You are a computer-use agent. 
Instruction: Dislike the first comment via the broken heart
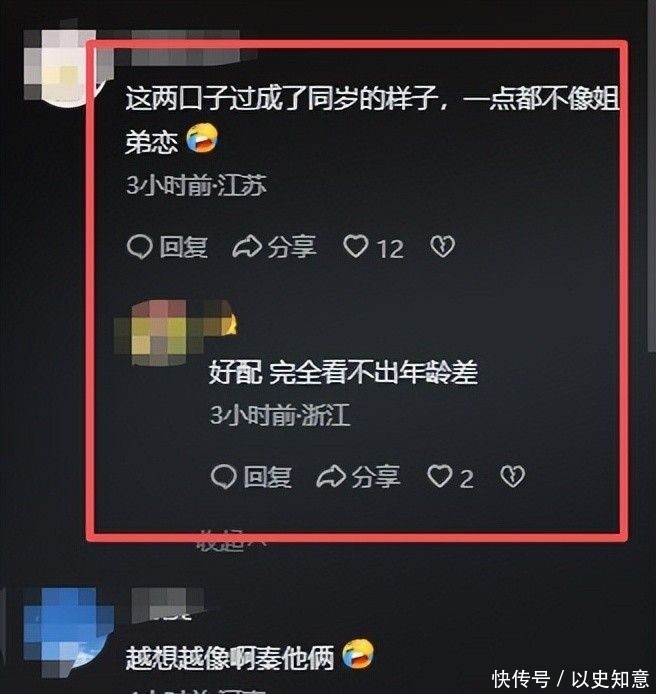[443, 247]
